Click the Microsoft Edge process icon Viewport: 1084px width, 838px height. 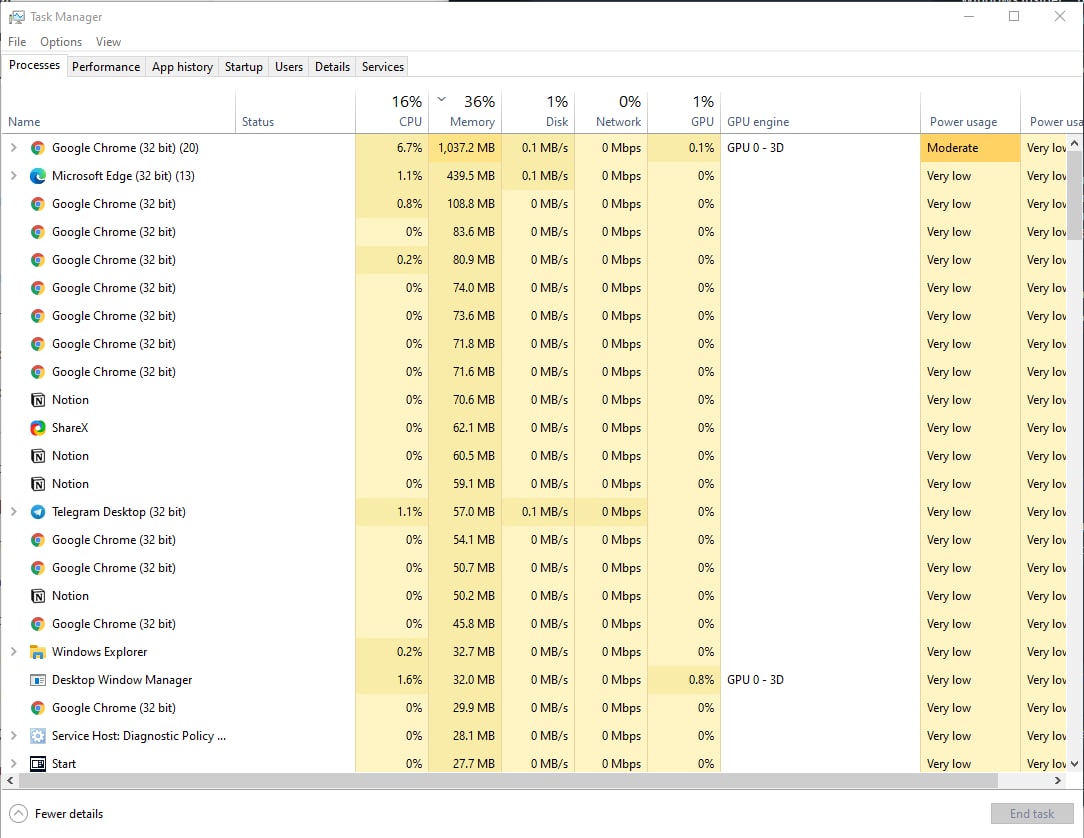pyautogui.click(x=38, y=176)
